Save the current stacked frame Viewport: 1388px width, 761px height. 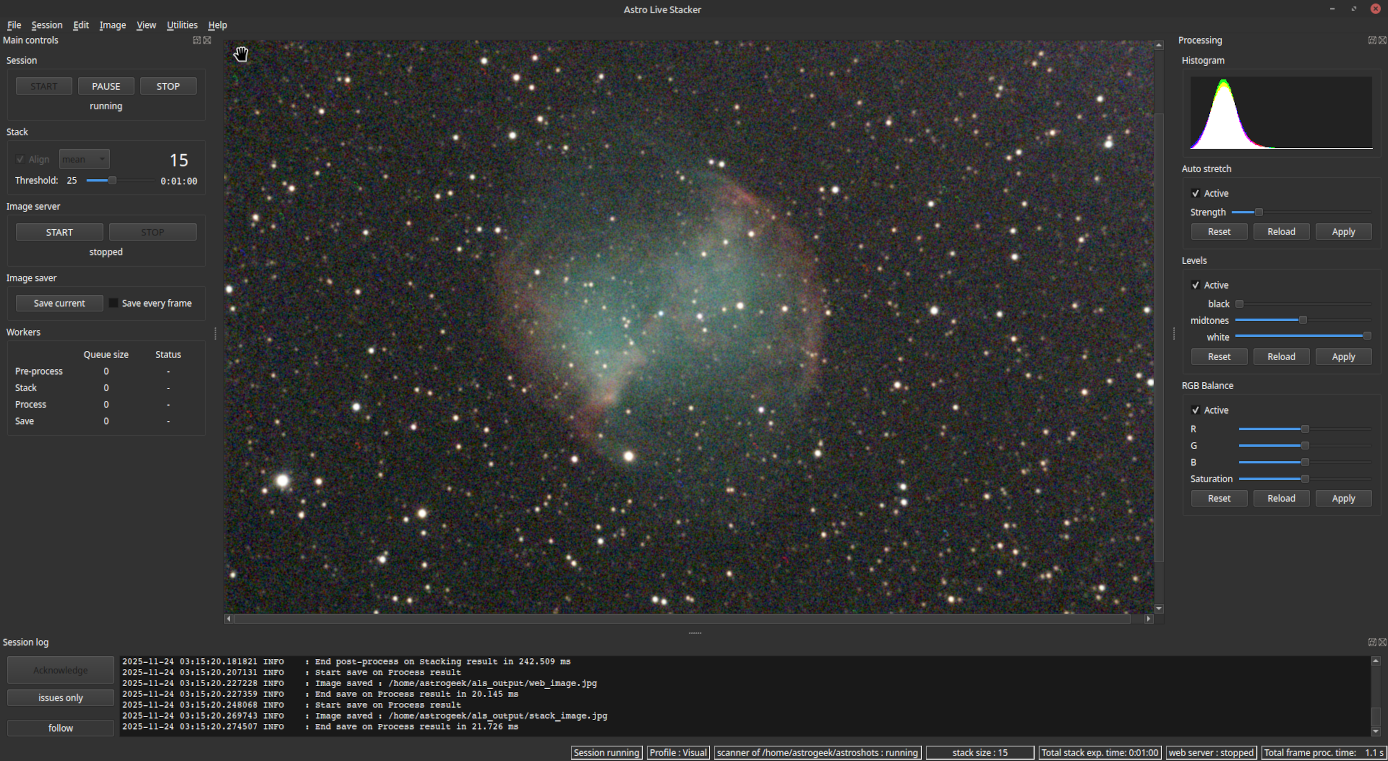click(58, 303)
